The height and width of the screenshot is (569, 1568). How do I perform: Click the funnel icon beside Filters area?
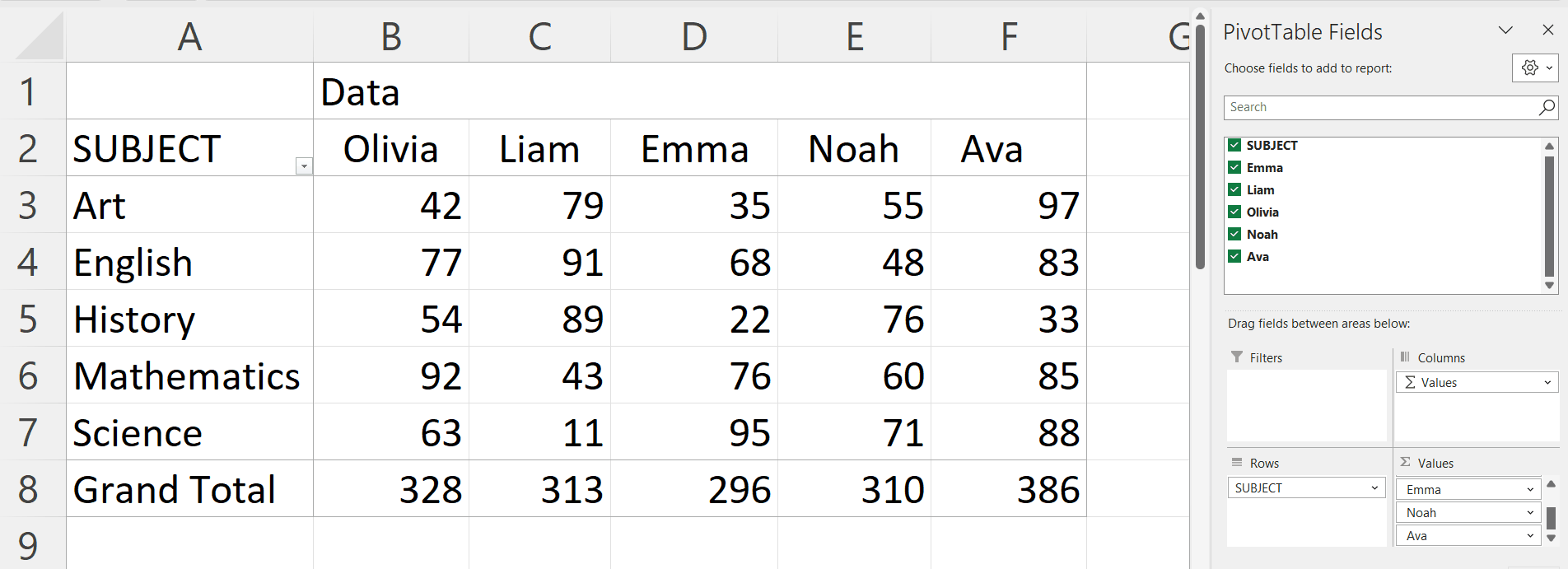click(x=1235, y=357)
